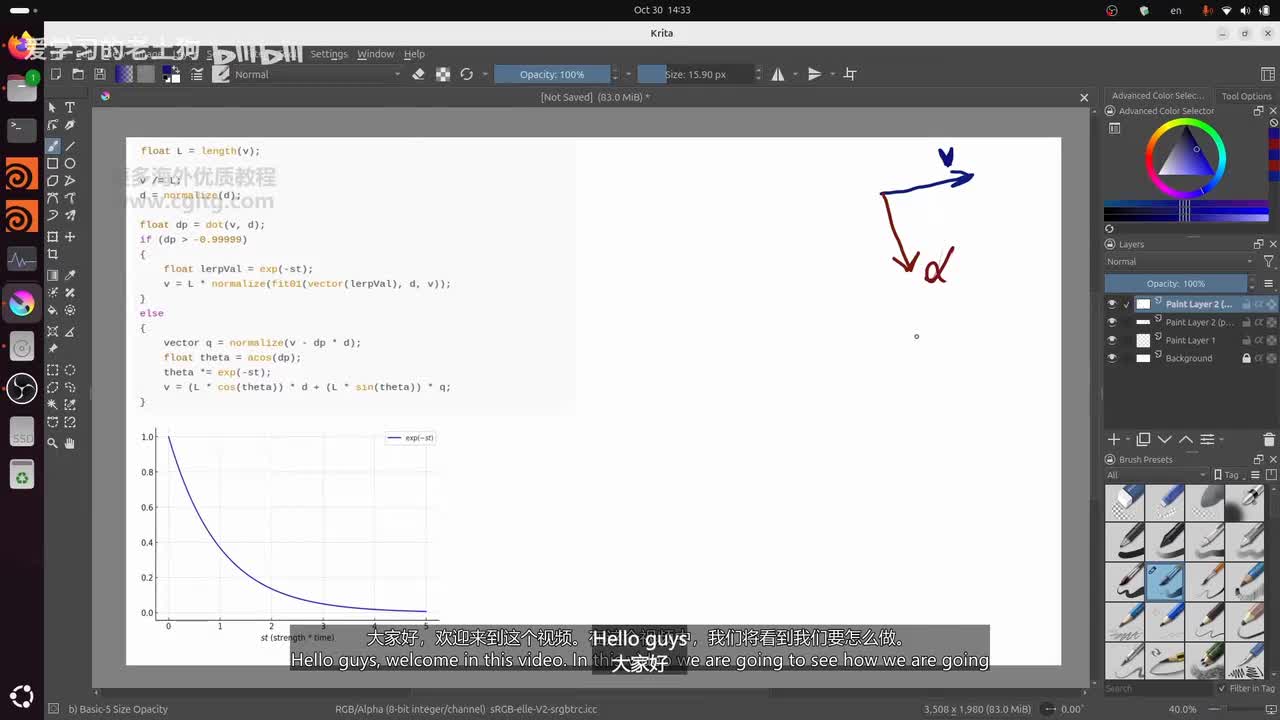Toggle horizontal mirror tool
This screenshot has height=720, width=1280.
[778, 74]
